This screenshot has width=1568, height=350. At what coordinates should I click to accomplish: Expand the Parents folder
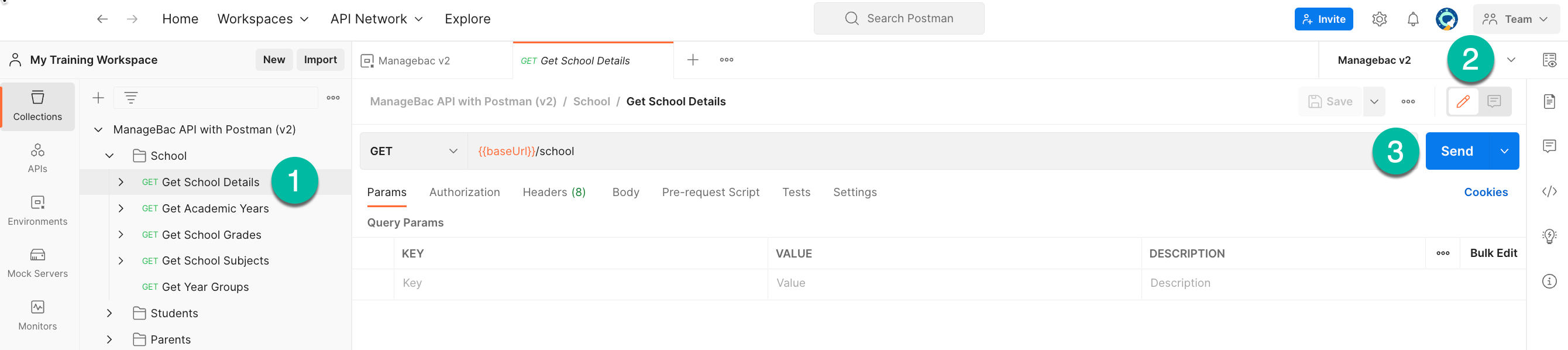coord(109,339)
